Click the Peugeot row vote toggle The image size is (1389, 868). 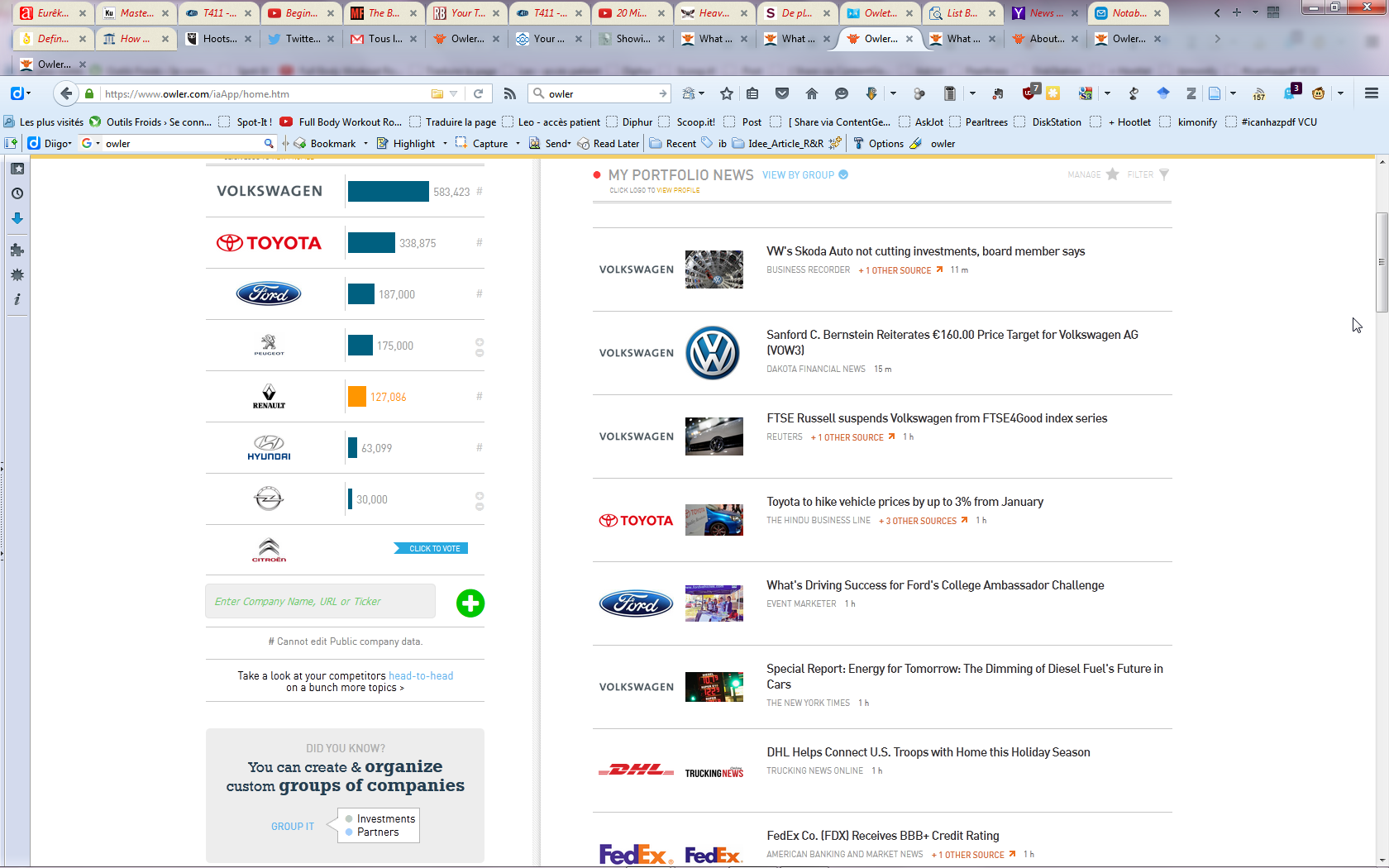pyautogui.click(x=480, y=347)
